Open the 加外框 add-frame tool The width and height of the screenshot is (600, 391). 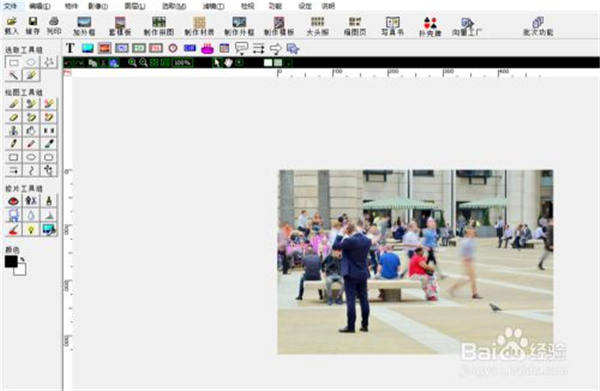(84, 26)
